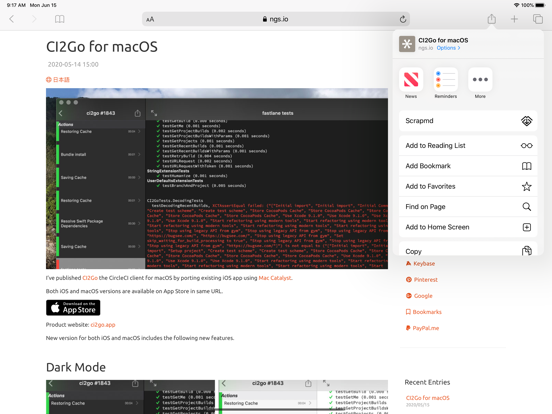Click the CI2Go for macOS page heading
Screen dimensions: 552x414
point(102,47)
